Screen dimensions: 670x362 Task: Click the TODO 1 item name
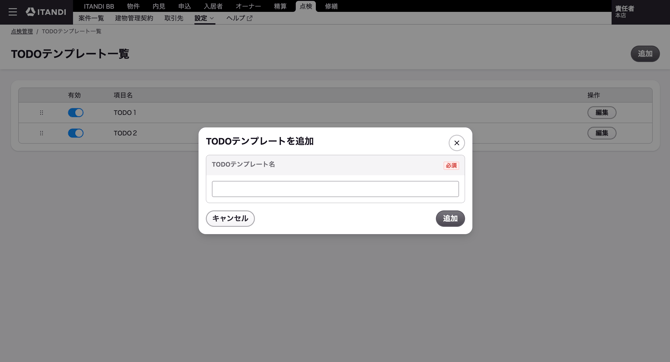[125, 113]
